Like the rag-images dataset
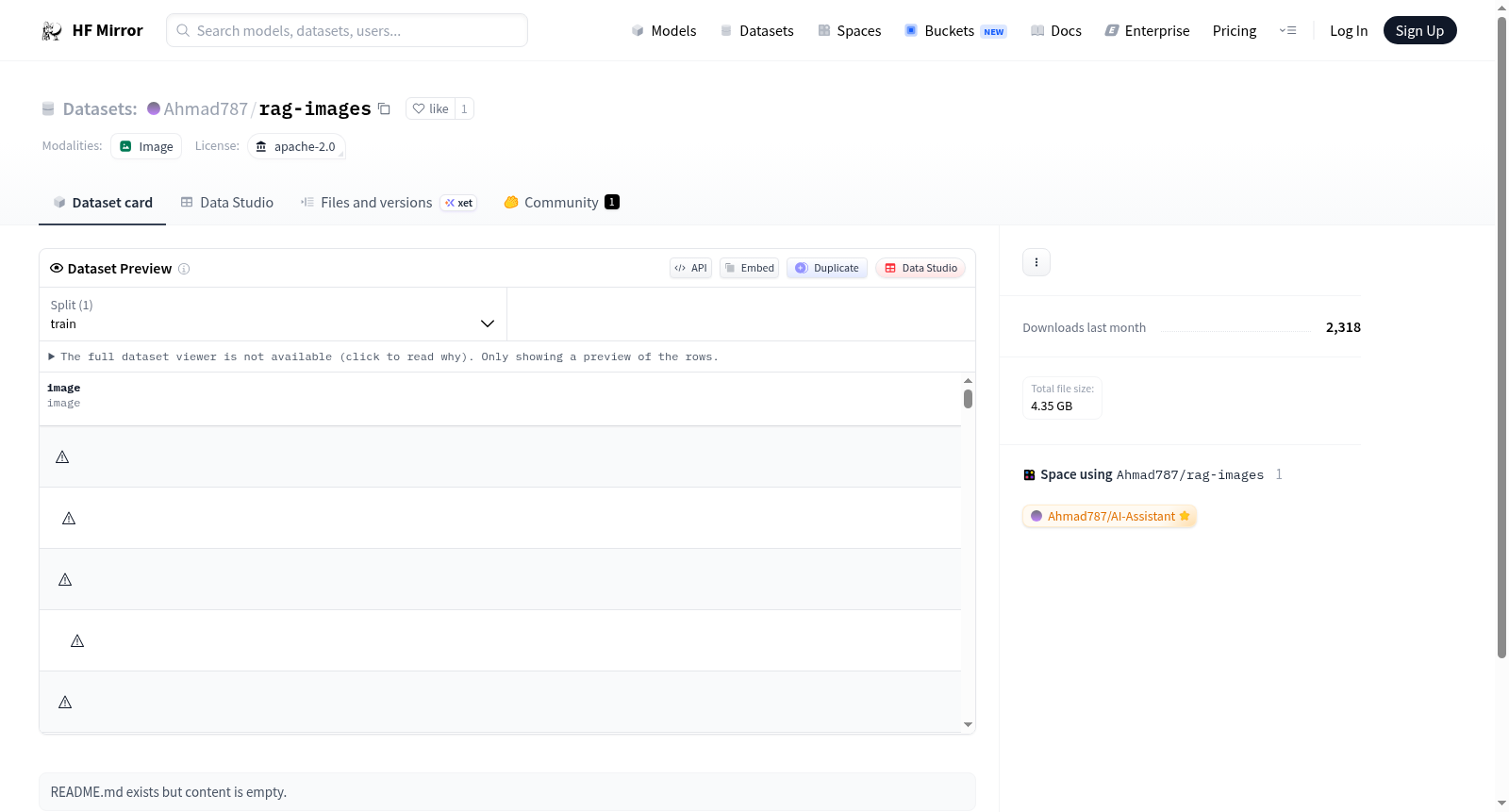 [x=430, y=108]
